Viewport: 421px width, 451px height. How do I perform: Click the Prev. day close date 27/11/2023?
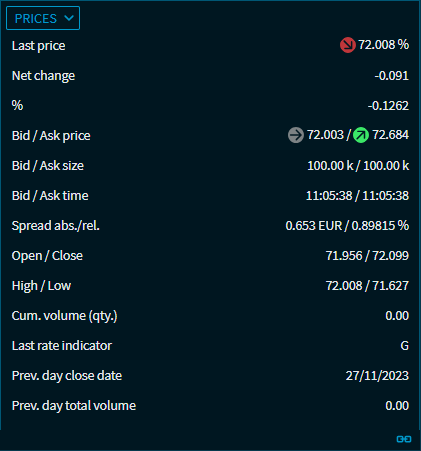pyautogui.click(x=377, y=376)
